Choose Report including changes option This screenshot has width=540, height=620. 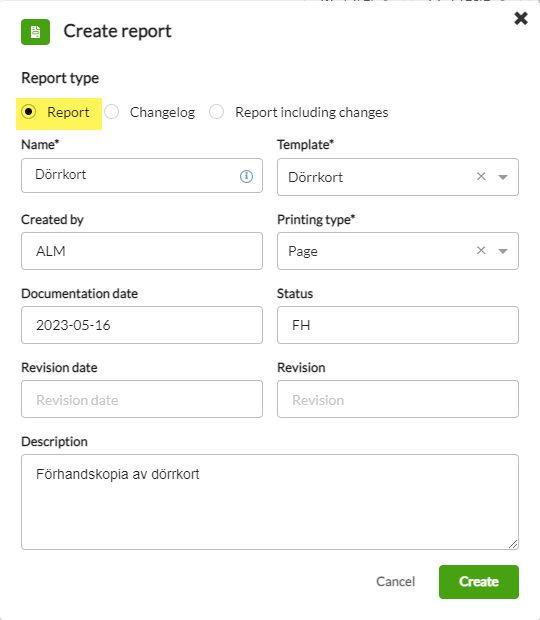pyautogui.click(x=217, y=112)
